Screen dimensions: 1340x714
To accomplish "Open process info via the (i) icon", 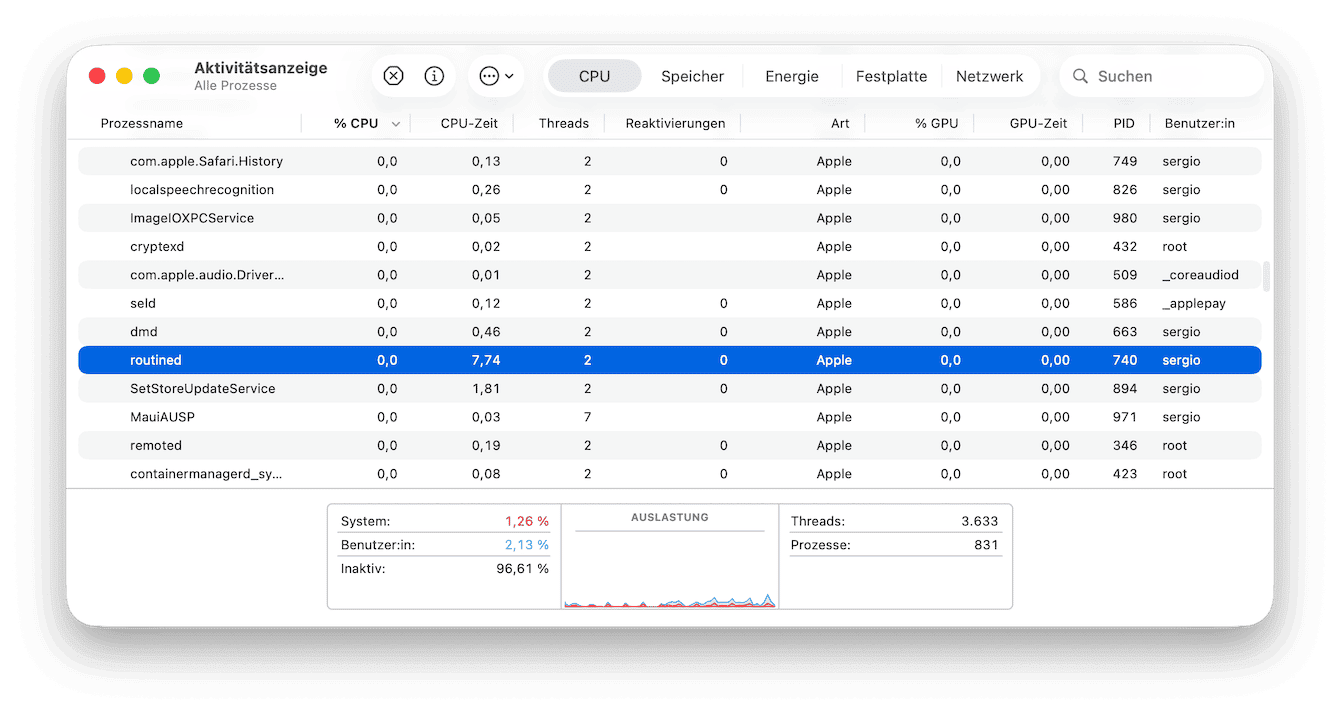I will (434, 76).
